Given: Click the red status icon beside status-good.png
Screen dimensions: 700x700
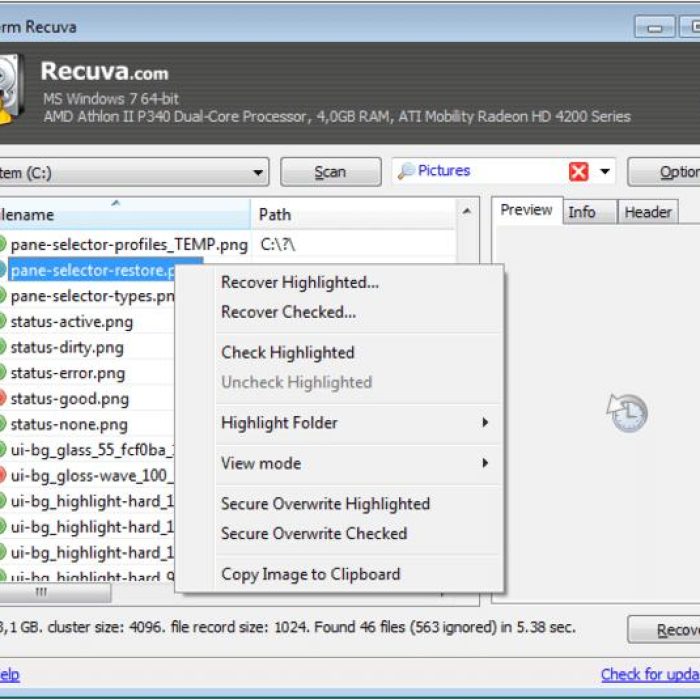Looking at the screenshot, I should [x=2, y=398].
